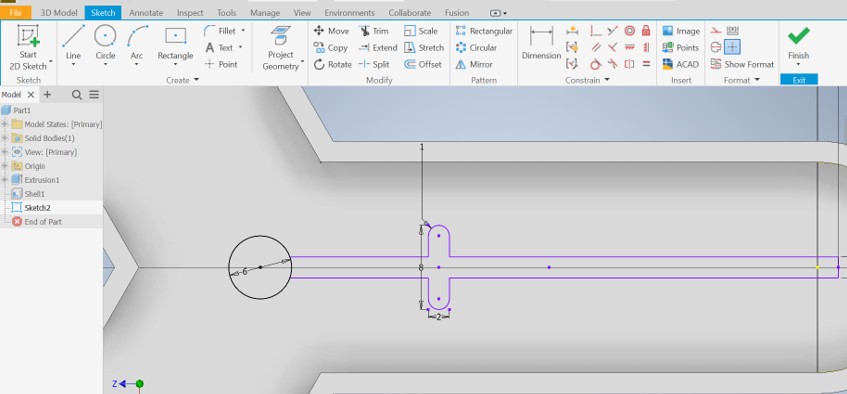Select the Scale tool
847x394 pixels.
(421, 31)
